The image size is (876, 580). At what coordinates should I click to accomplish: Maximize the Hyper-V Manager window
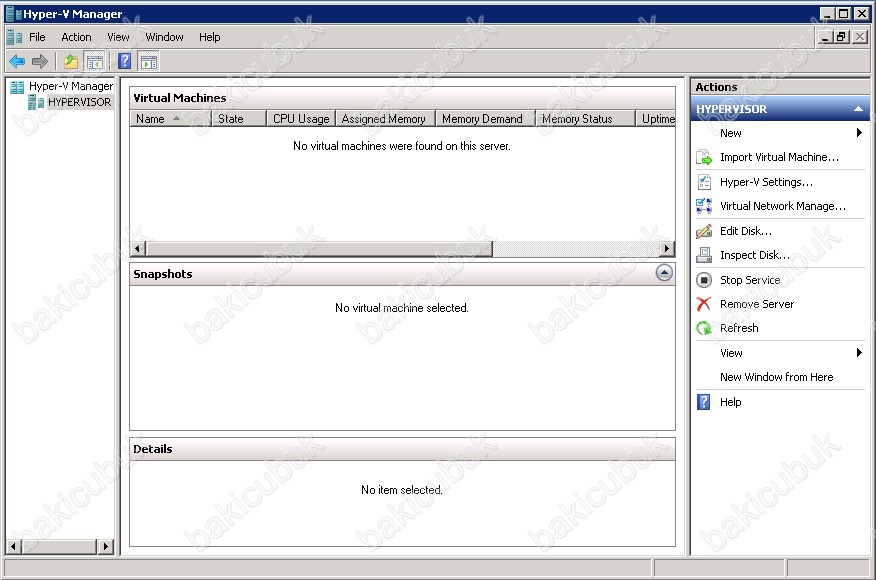point(844,13)
